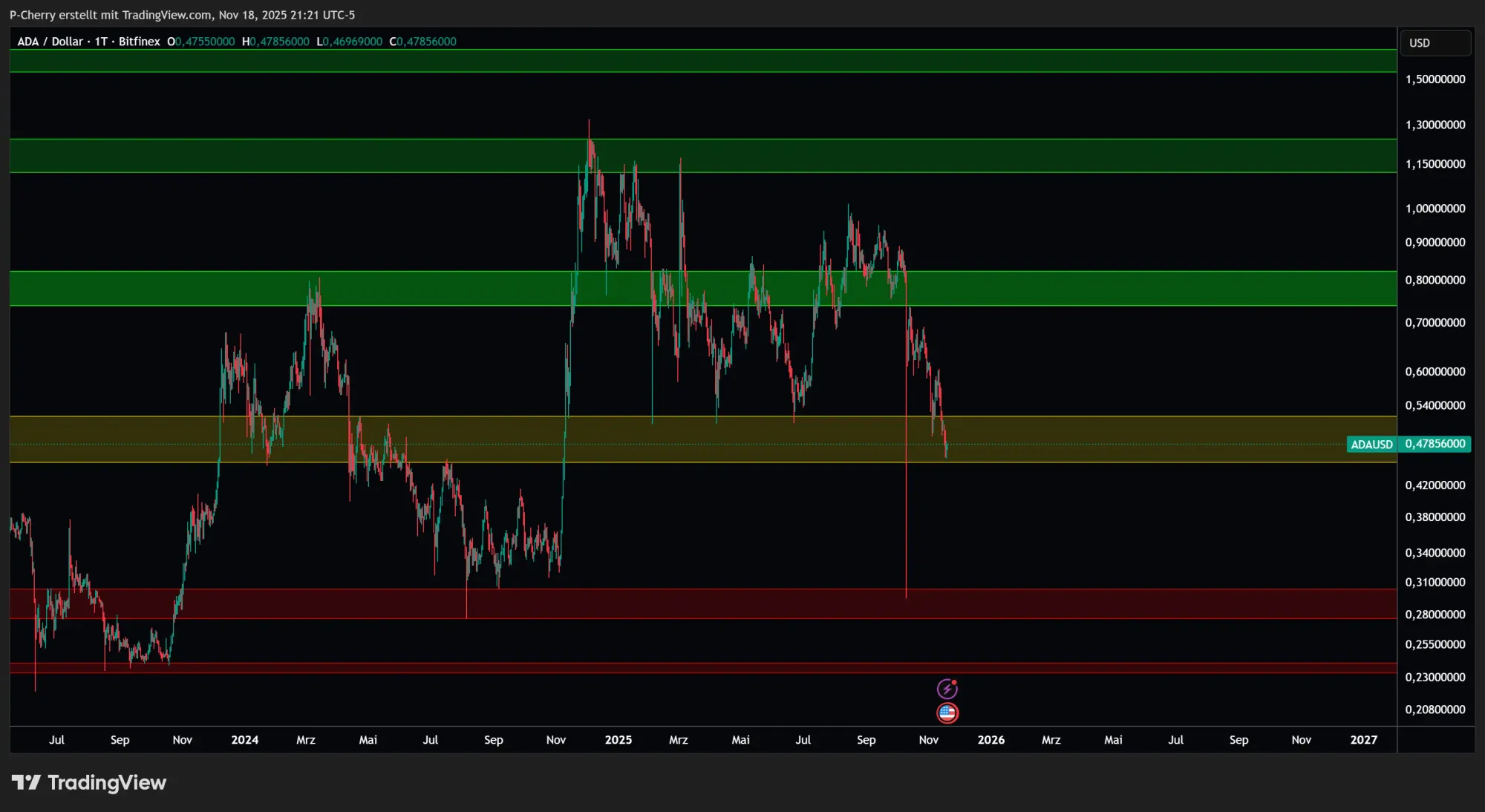This screenshot has height=812, width=1485.
Task: Open the 1T timeframe selector in the legend
Action: click(x=102, y=42)
